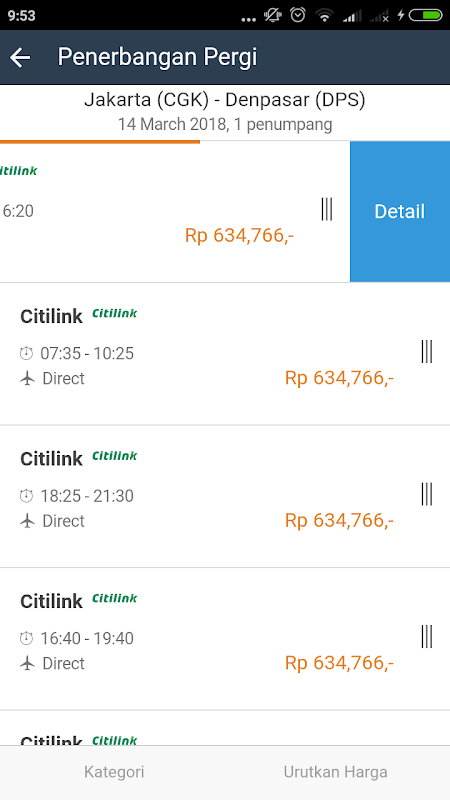450x800 pixels.
Task: Open the Kategori filter tab
Action: 114,772
